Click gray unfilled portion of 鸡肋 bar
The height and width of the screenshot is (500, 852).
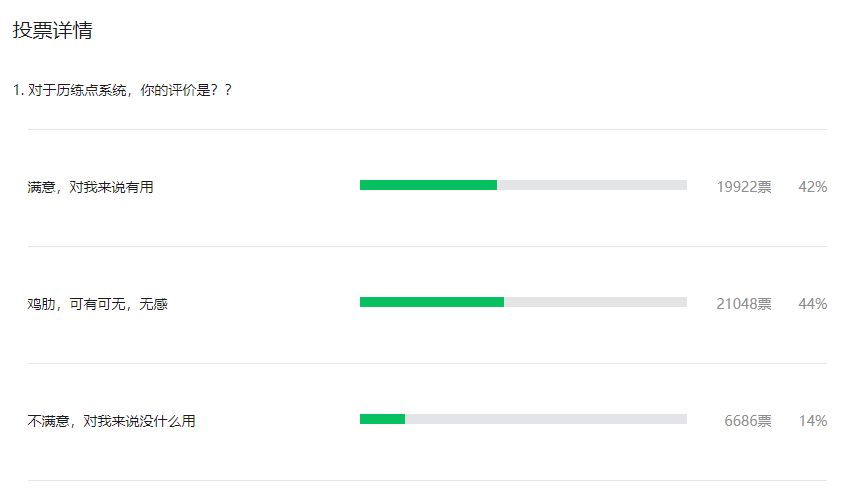point(595,302)
